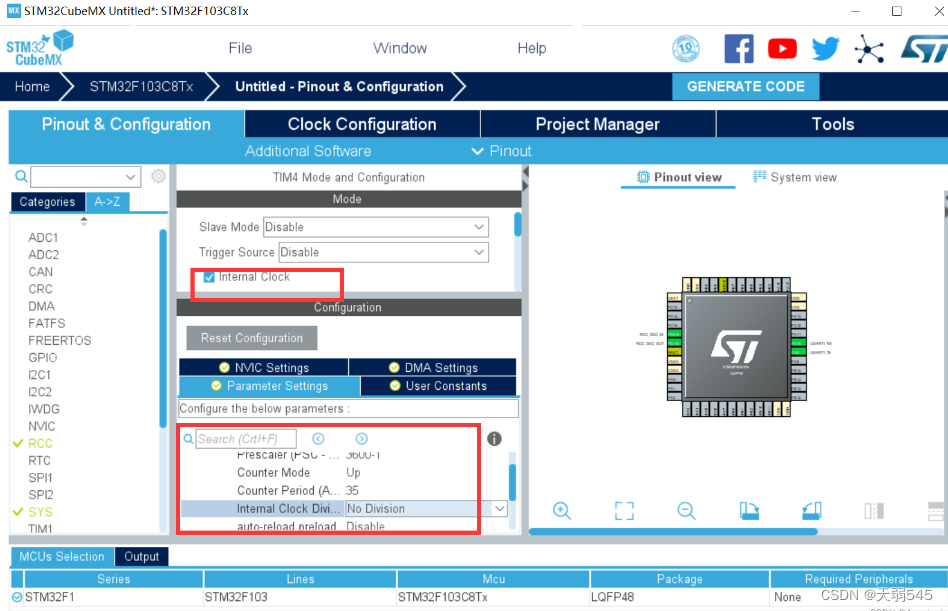
Task: Click the peripheral search magnifier icon
Action: pyautogui.click(x=21, y=176)
